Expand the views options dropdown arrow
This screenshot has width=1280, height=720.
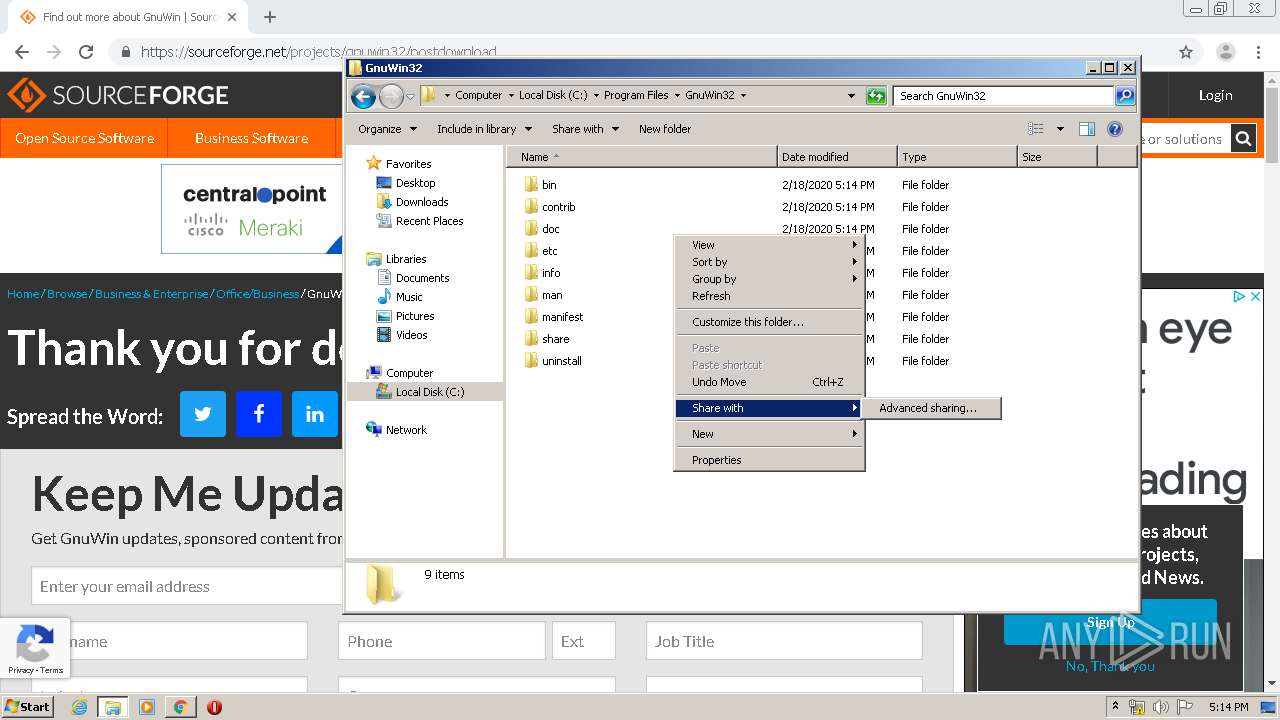tap(1060, 129)
